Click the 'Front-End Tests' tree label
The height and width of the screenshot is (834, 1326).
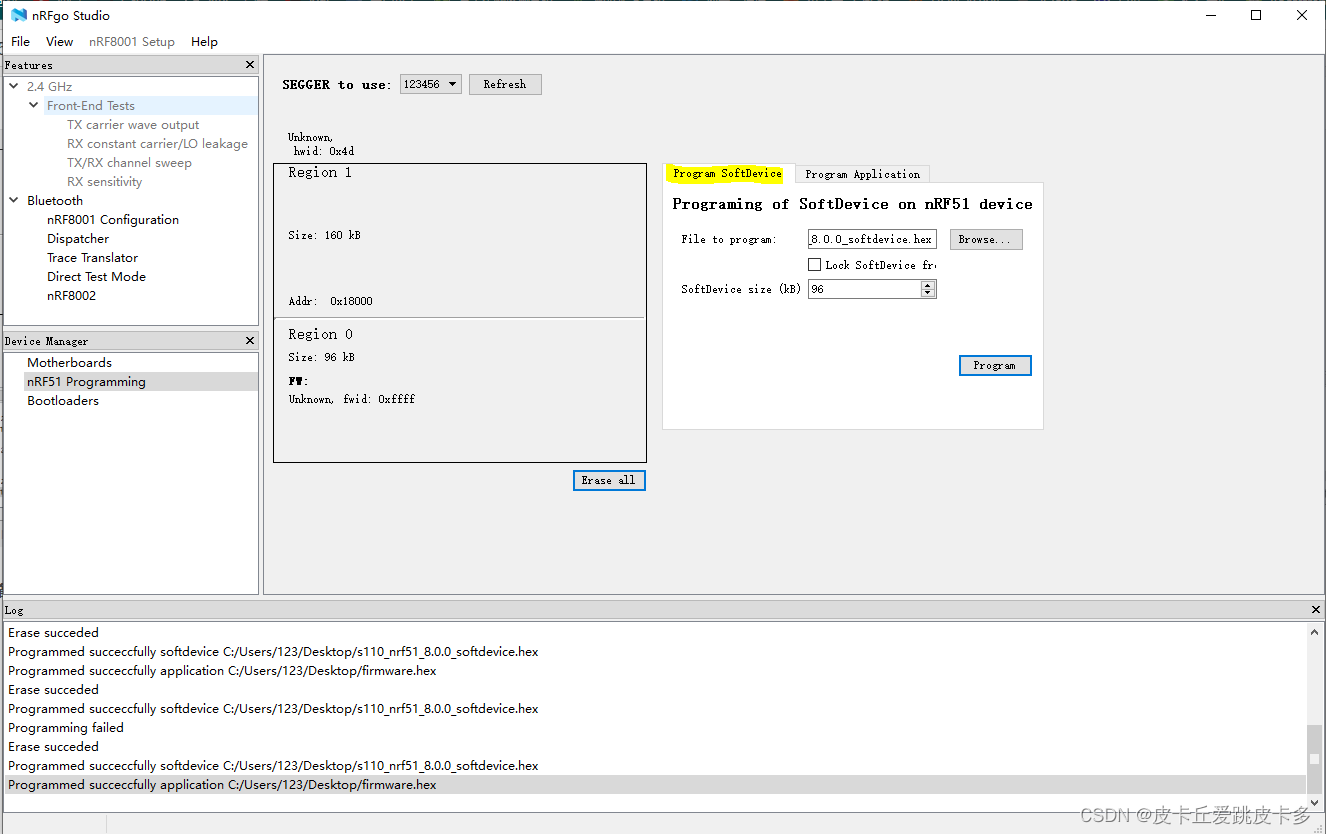pyautogui.click(x=90, y=106)
